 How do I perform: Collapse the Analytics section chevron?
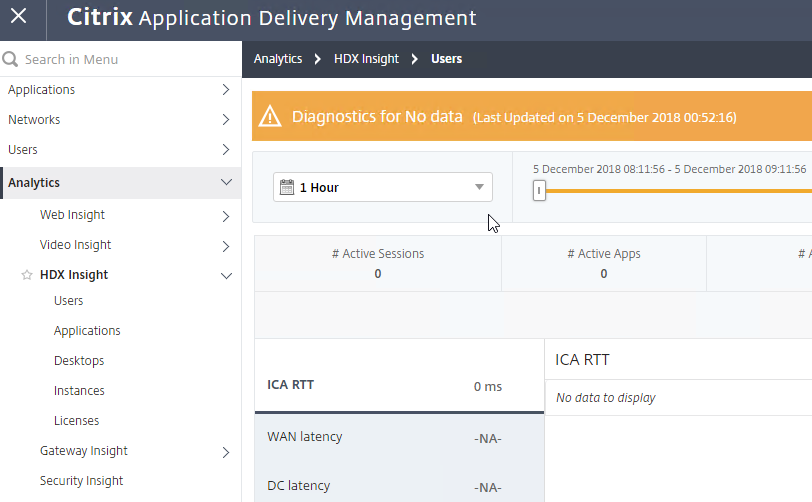pos(226,182)
